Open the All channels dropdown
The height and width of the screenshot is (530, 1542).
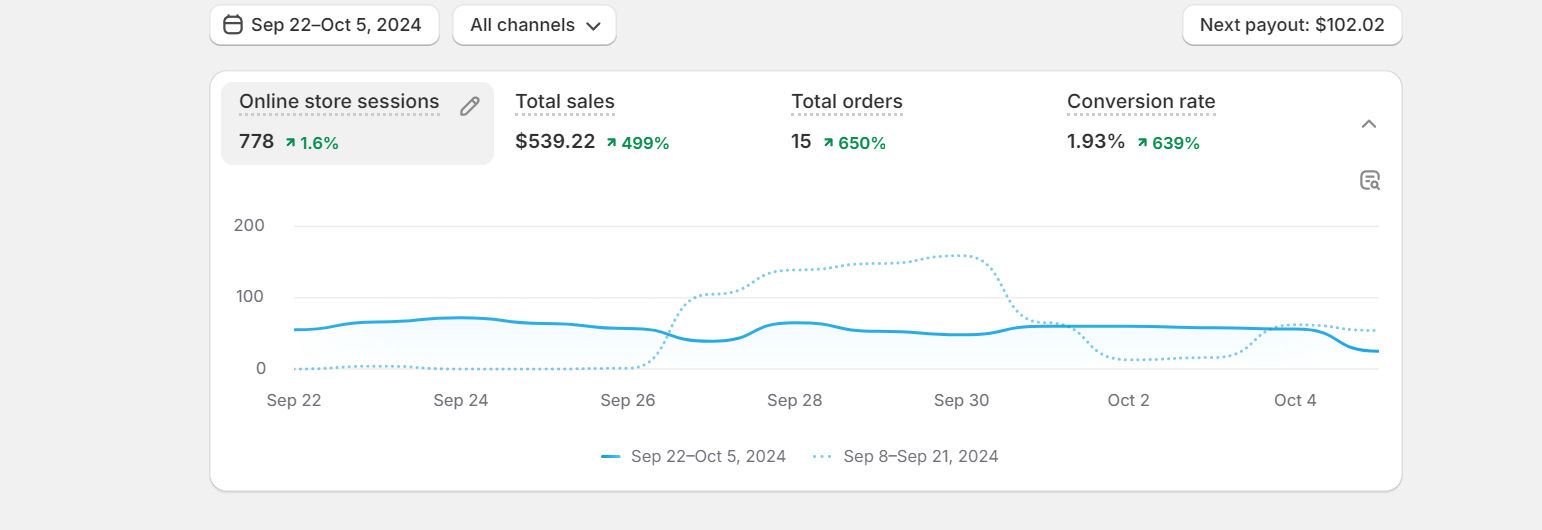coord(535,25)
